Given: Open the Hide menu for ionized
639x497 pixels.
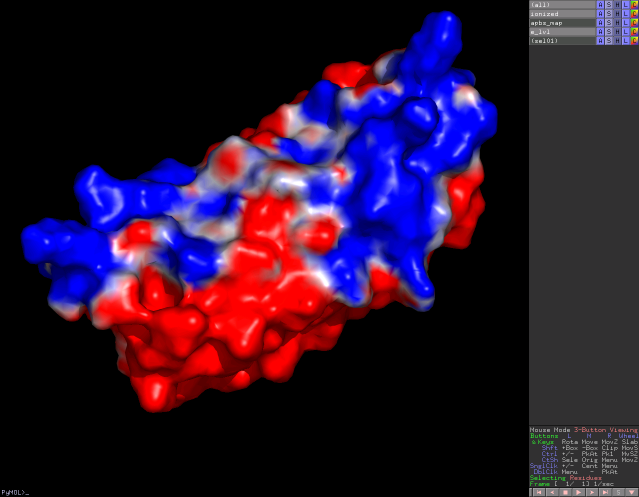Looking at the screenshot, I should [617, 13].
